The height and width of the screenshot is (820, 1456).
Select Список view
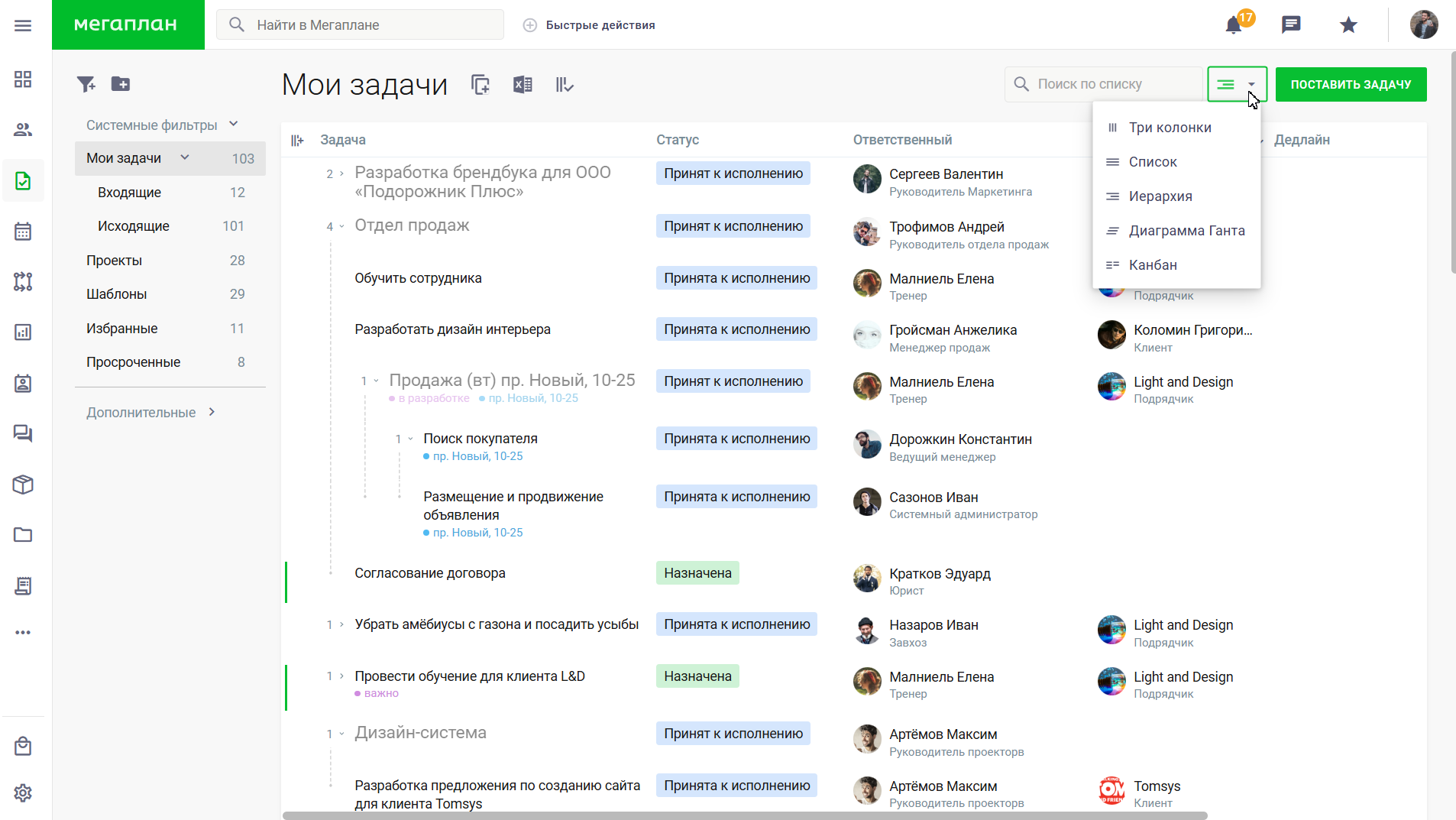pyautogui.click(x=1176, y=162)
